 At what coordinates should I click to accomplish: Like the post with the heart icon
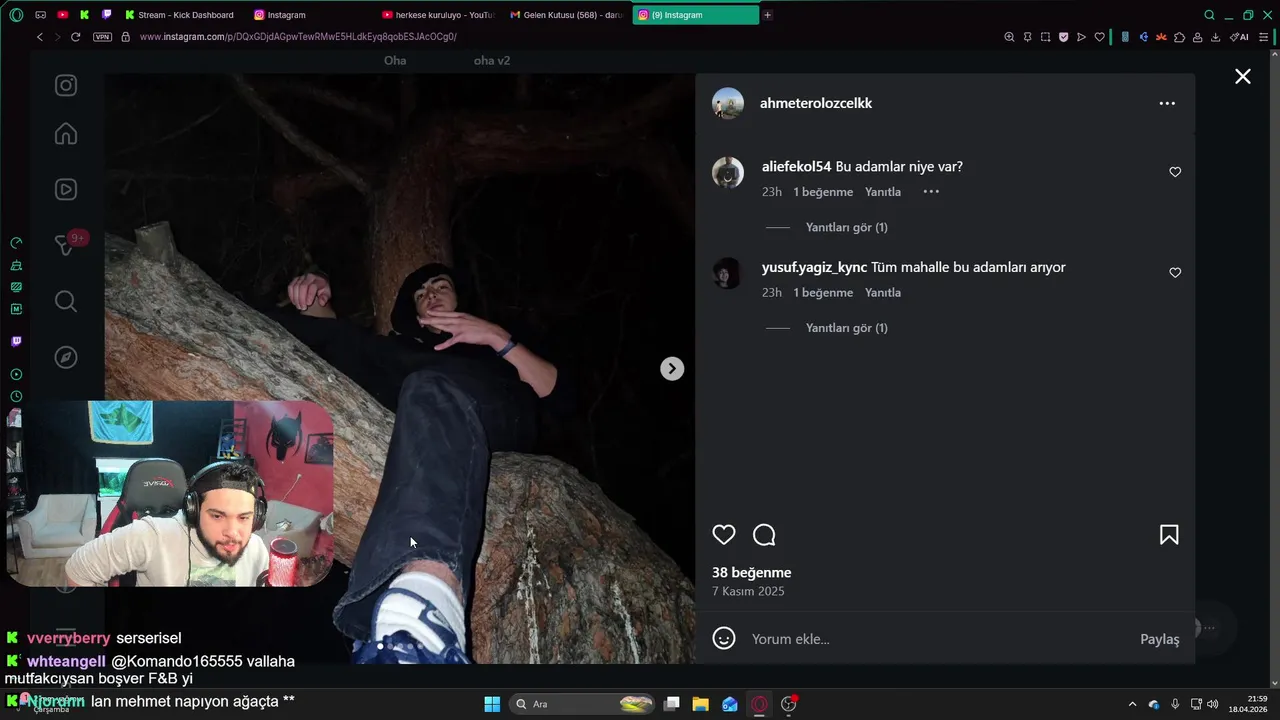point(724,535)
